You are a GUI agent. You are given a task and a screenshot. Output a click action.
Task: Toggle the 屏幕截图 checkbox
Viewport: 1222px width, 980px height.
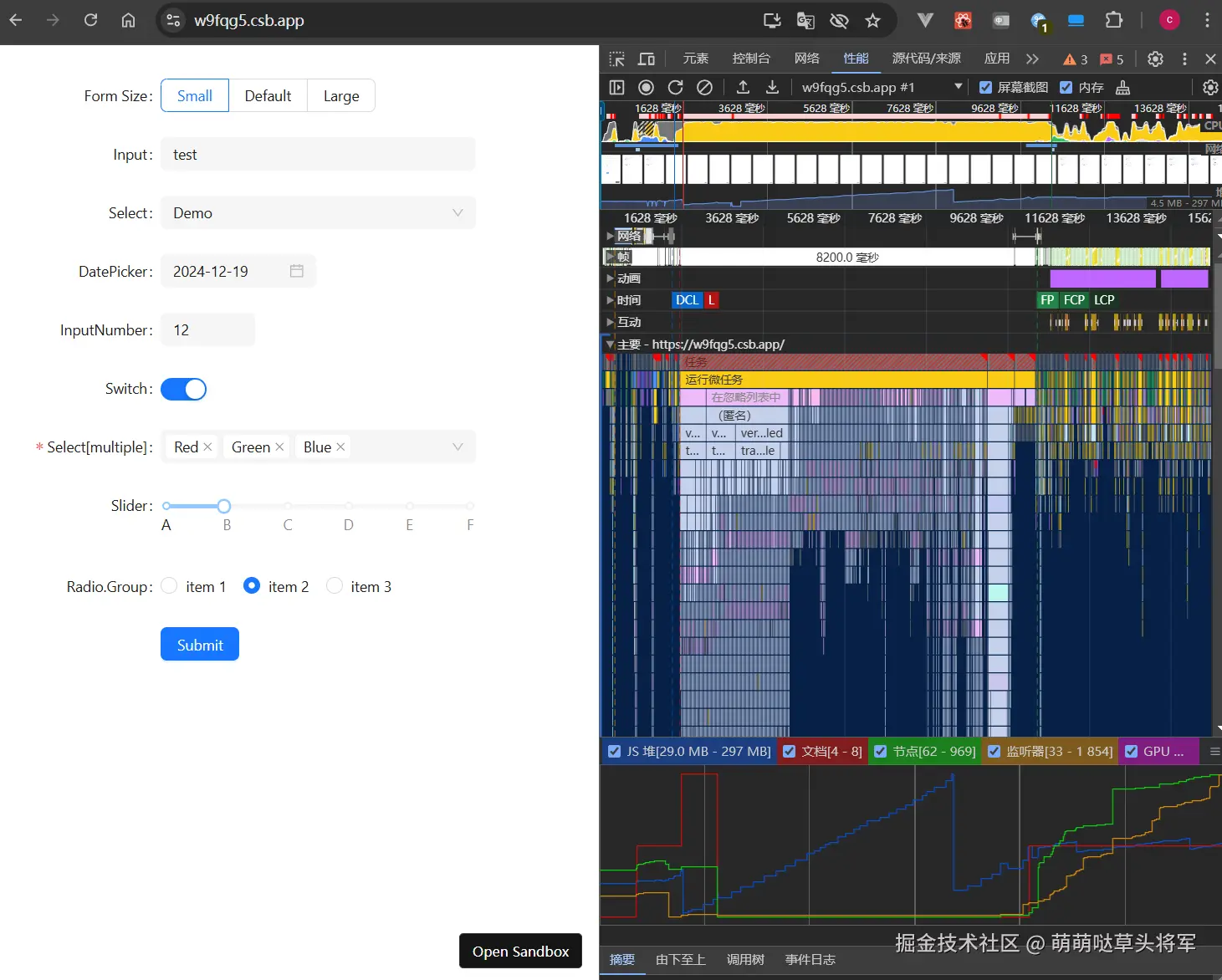click(985, 87)
